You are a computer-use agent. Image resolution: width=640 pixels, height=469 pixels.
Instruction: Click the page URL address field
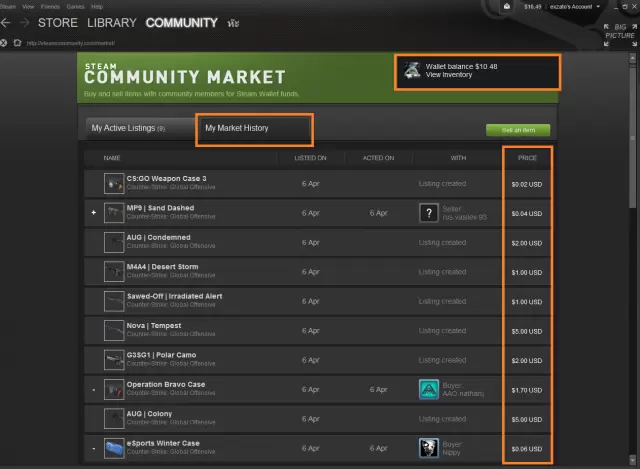point(71,43)
